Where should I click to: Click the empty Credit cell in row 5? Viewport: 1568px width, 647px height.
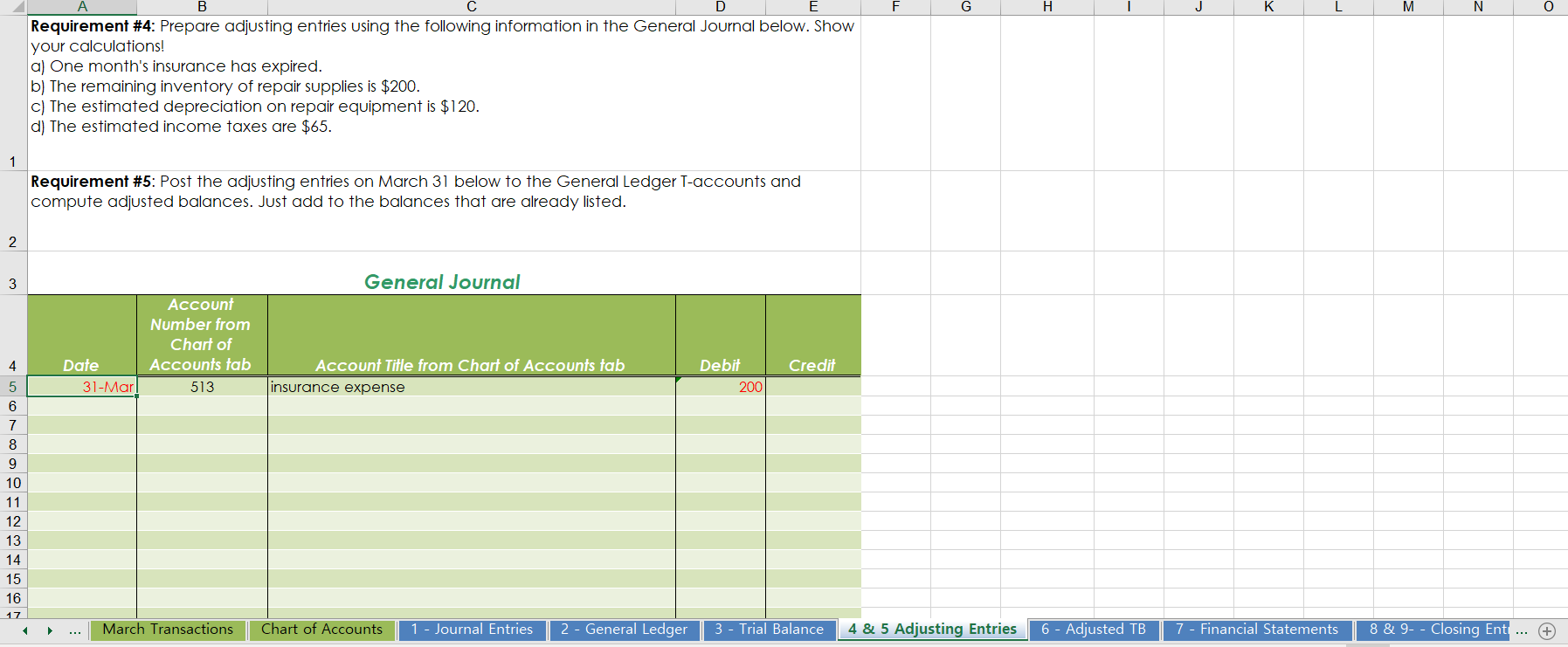point(813,386)
